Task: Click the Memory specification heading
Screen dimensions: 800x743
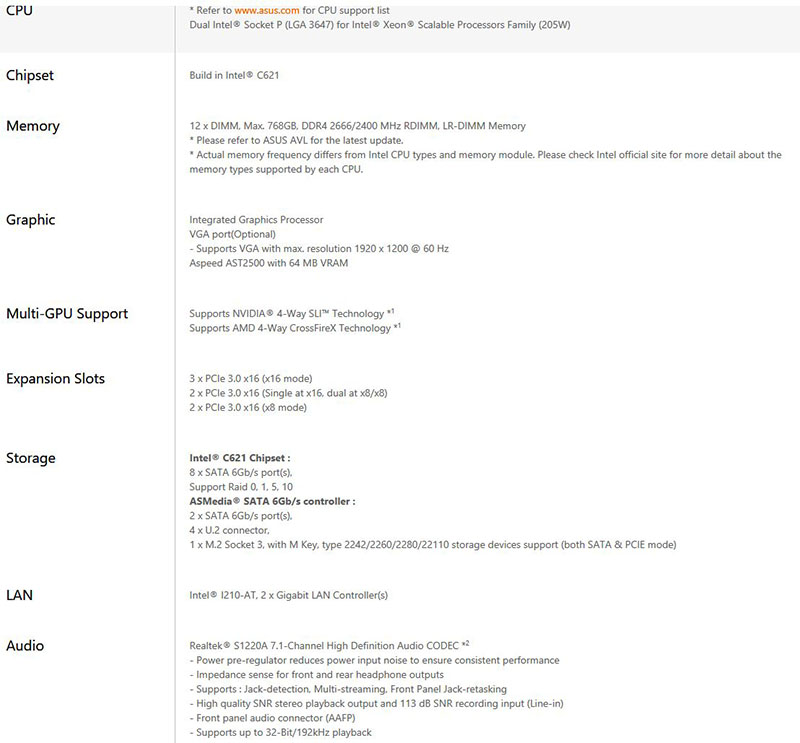Action: point(33,126)
